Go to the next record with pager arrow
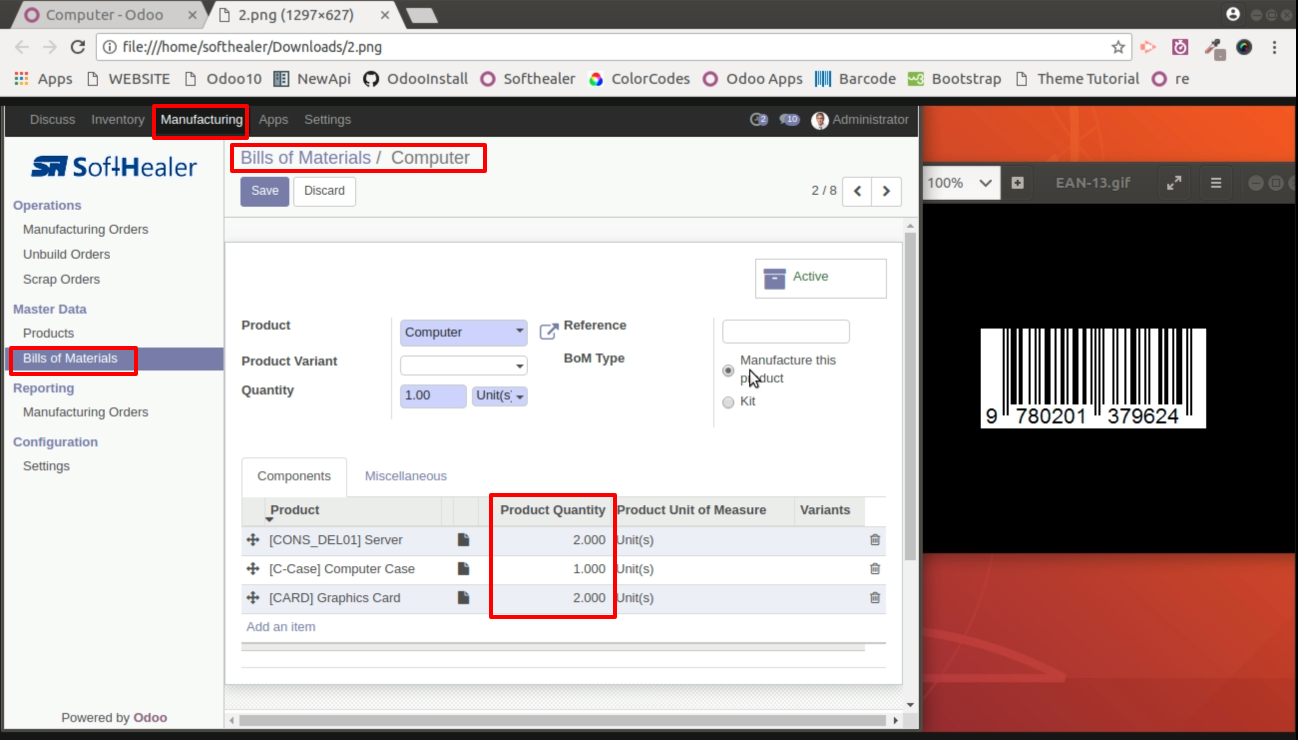This screenshot has height=740, width=1298. click(886, 191)
